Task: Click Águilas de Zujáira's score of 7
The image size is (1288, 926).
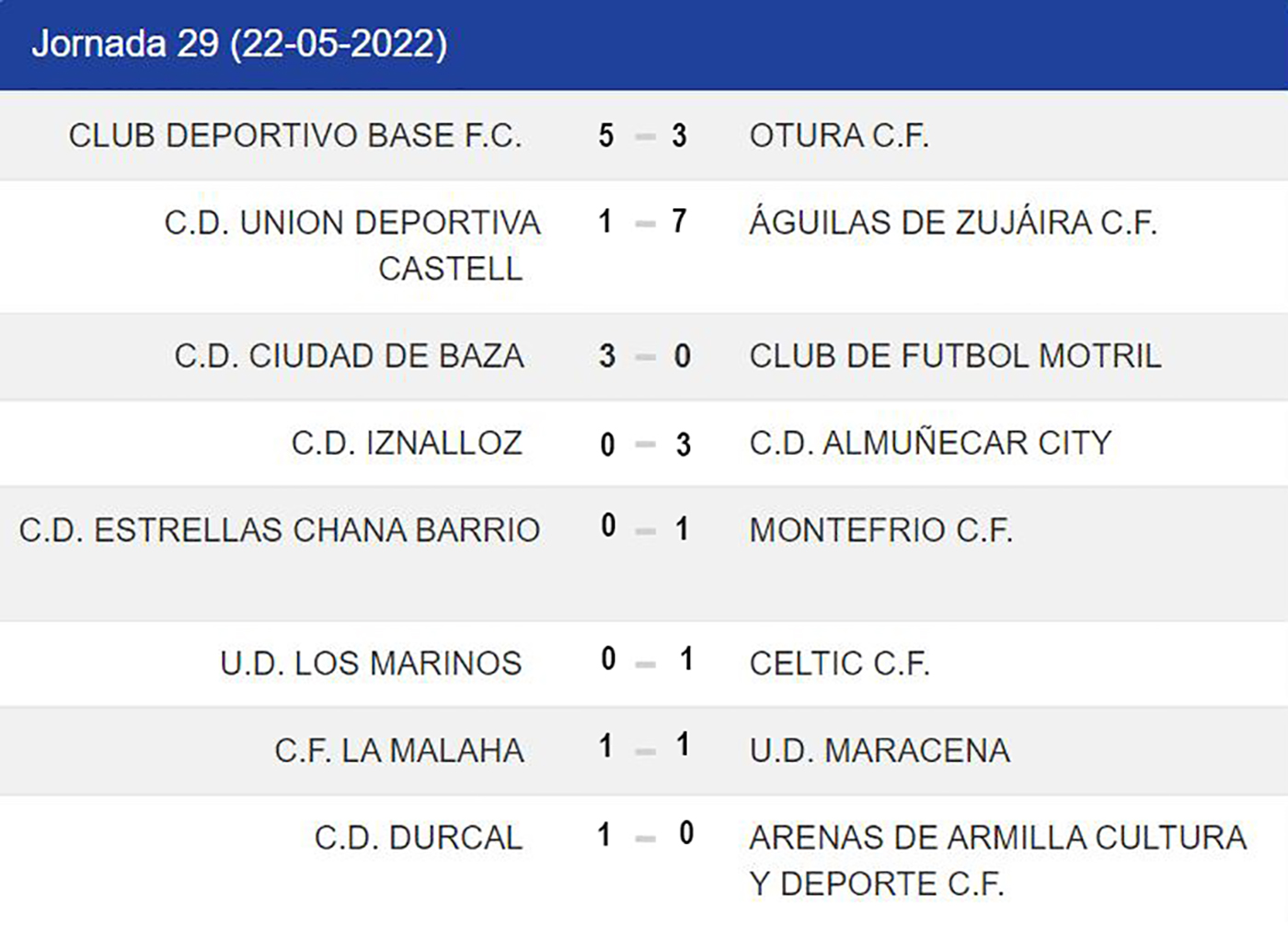Action: tap(679, 222)
